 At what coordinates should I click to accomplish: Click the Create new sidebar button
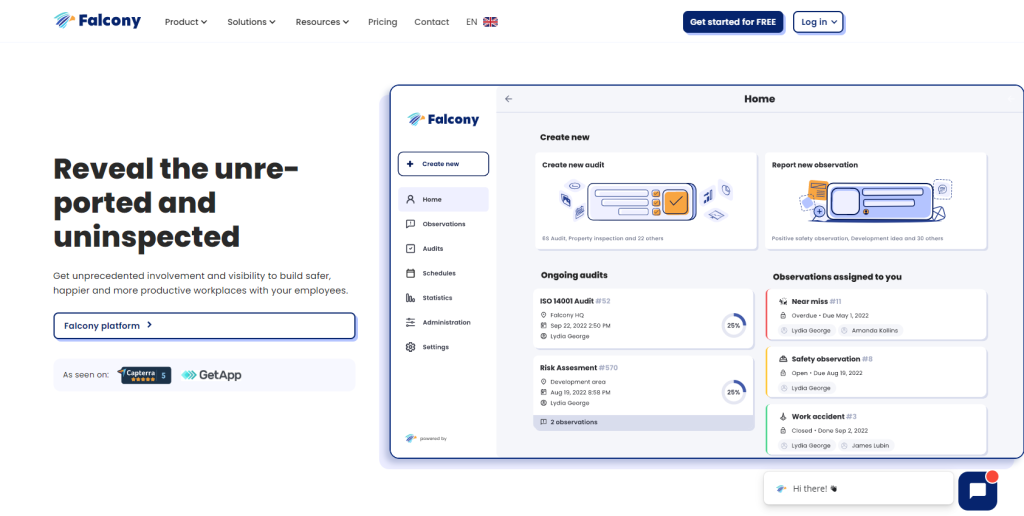pyautogui.click(x=443, y=164)
